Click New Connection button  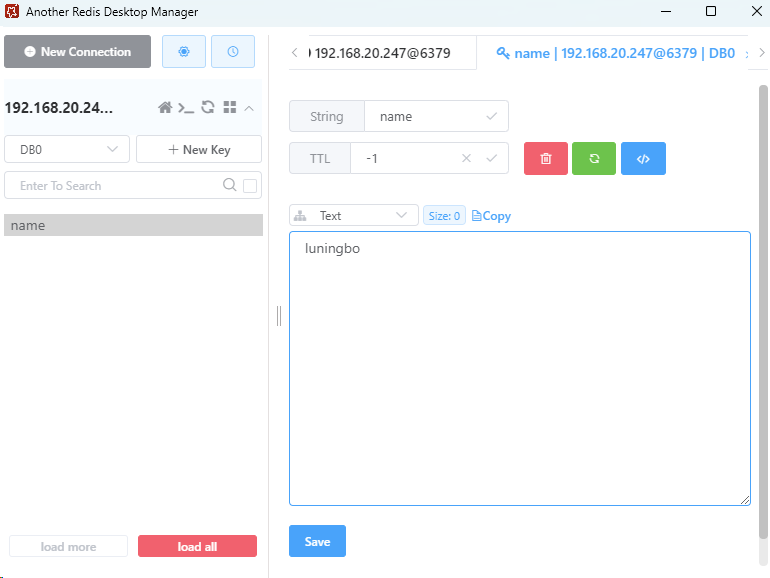(78, 52)
